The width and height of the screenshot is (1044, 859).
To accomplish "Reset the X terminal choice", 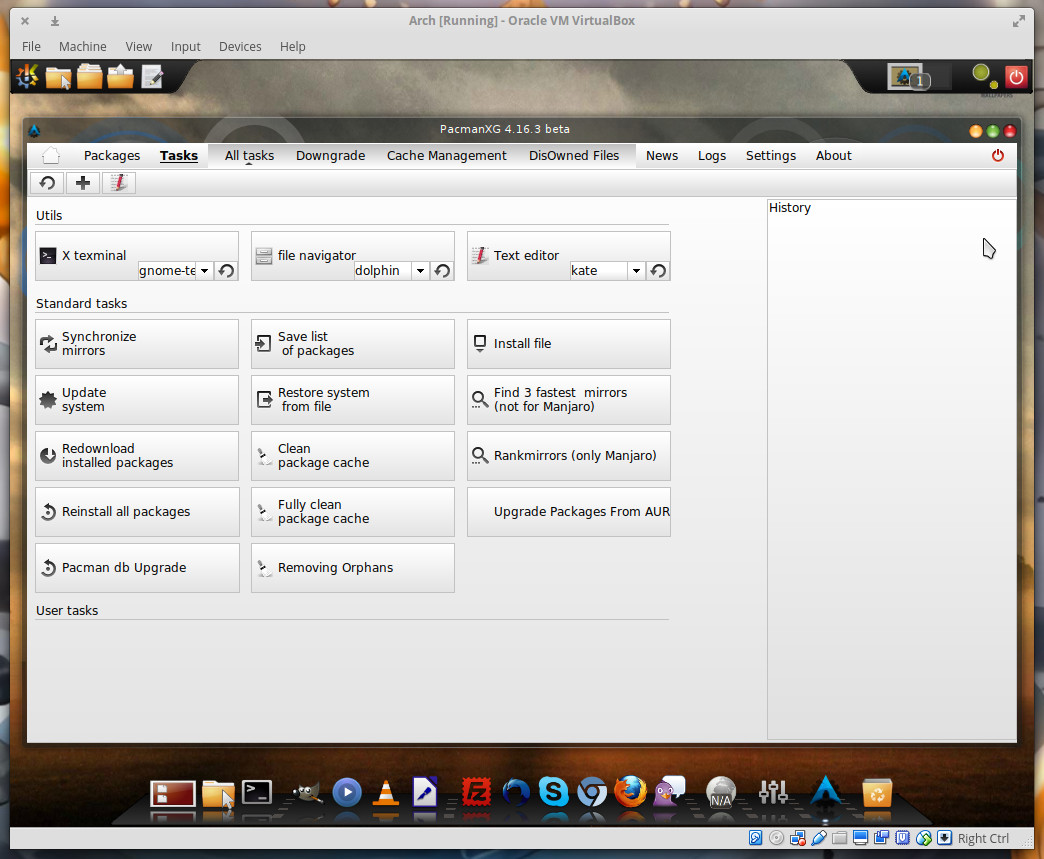I will coord(226,270).
